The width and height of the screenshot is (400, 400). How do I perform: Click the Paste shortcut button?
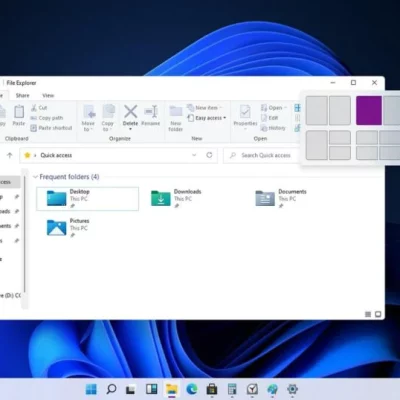click(x=51, y=128)
